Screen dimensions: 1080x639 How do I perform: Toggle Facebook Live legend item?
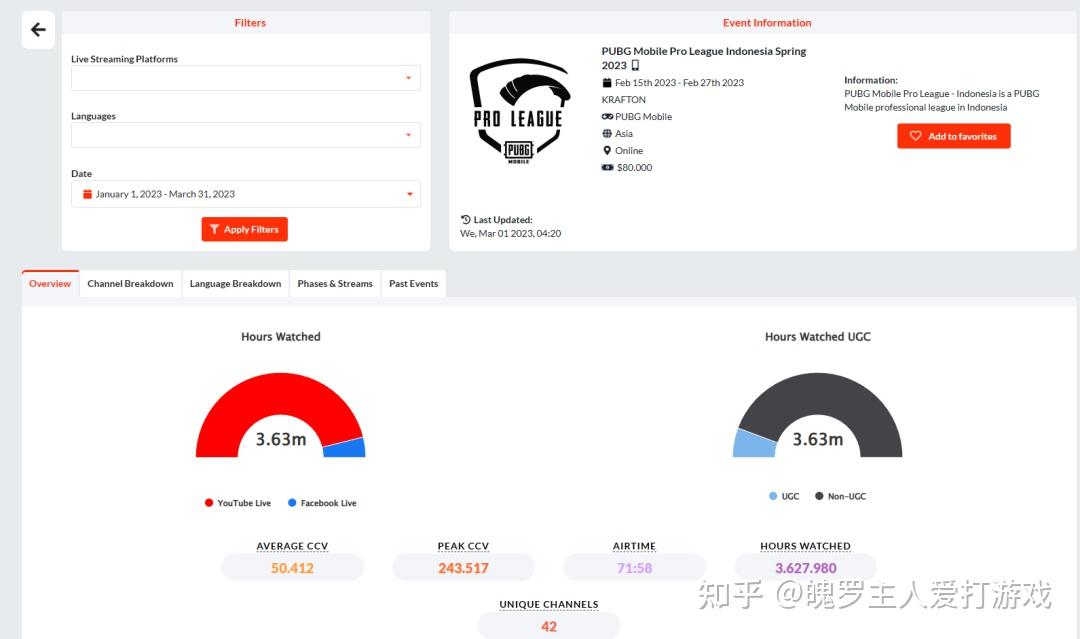322,503
